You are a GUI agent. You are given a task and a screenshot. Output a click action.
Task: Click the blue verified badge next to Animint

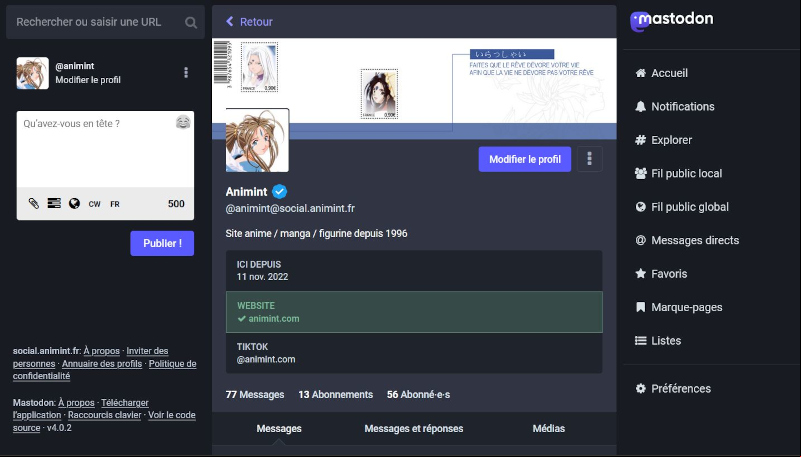[x=279, y=191]
